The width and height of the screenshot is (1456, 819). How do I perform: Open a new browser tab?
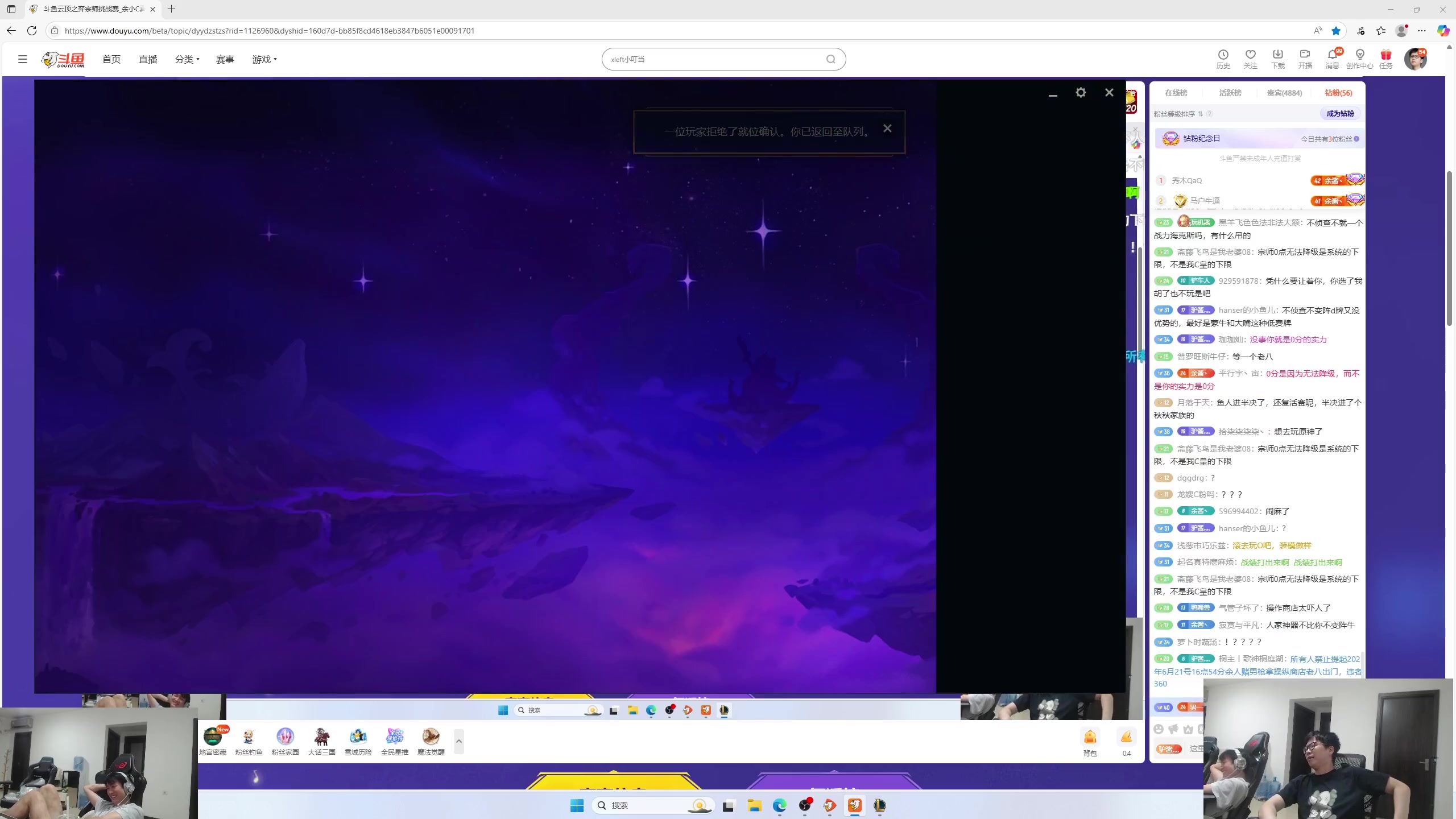point(172,9)
